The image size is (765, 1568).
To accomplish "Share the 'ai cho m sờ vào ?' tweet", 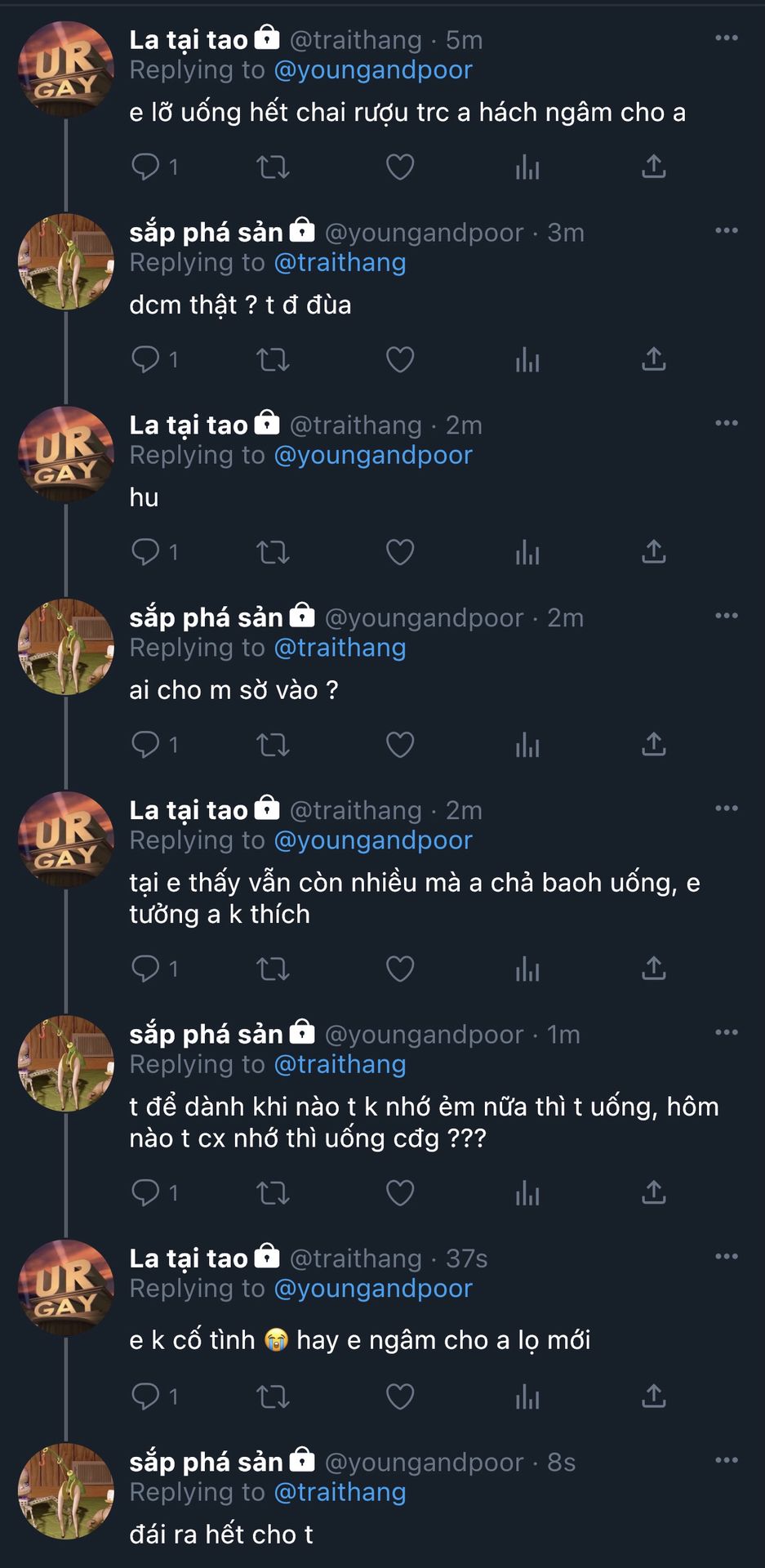I will pos(654,745).
